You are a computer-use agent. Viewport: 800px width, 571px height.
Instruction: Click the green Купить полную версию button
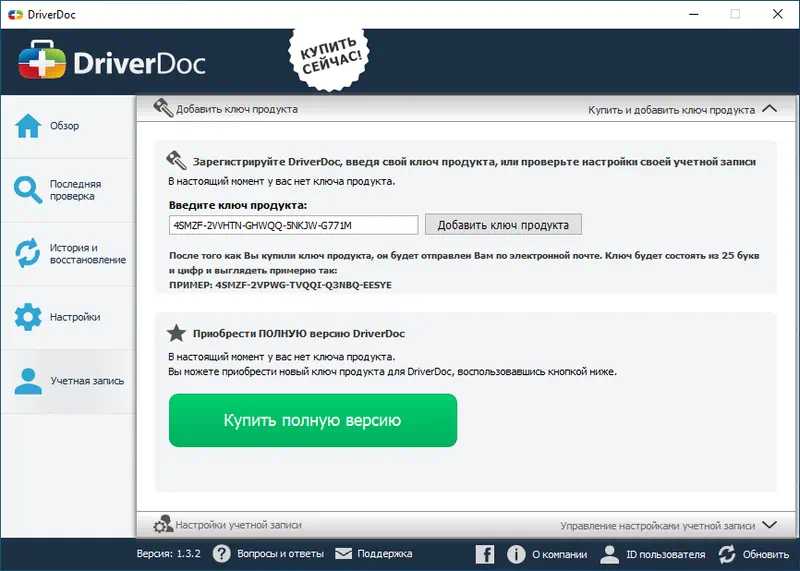tap(313, 420)
